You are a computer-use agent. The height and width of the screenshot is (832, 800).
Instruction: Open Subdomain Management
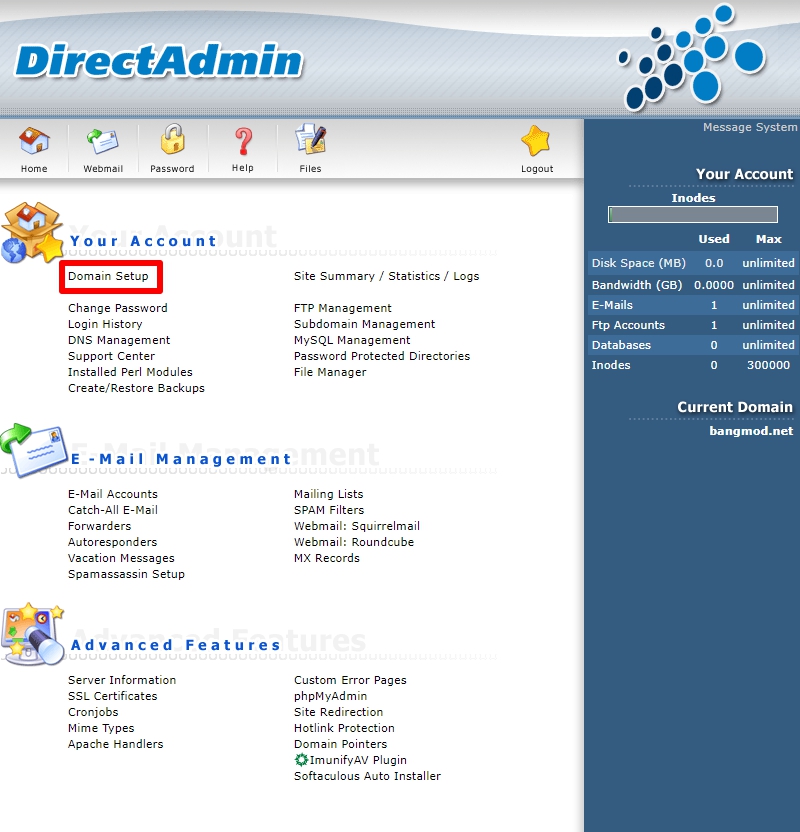(x=364, y=324)
